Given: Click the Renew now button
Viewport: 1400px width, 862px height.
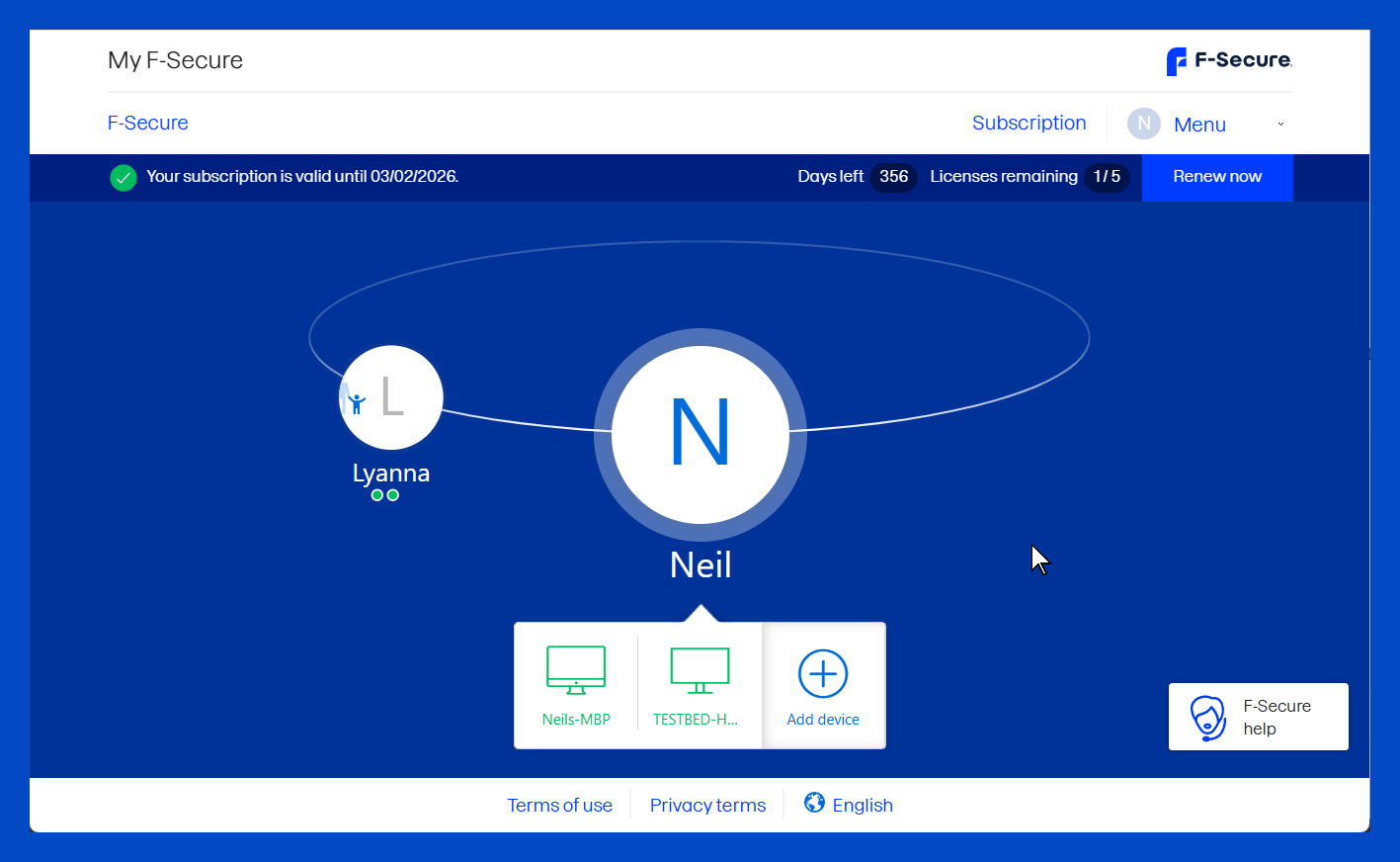Looking at the screenshot, I should 1217,177.
